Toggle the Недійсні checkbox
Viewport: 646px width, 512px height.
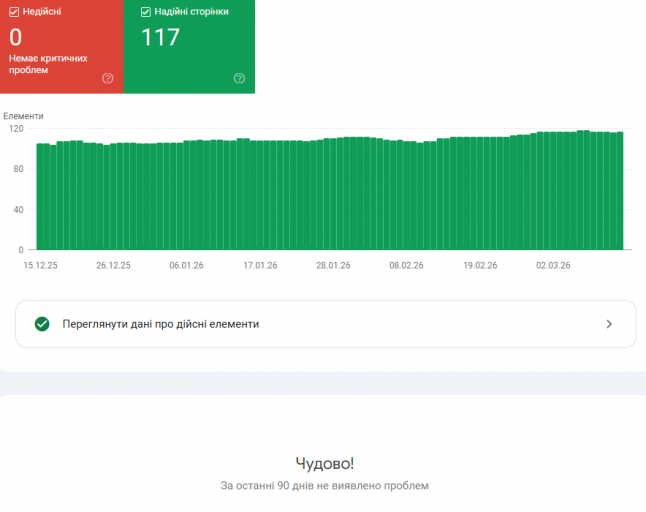tap(14, 12)
